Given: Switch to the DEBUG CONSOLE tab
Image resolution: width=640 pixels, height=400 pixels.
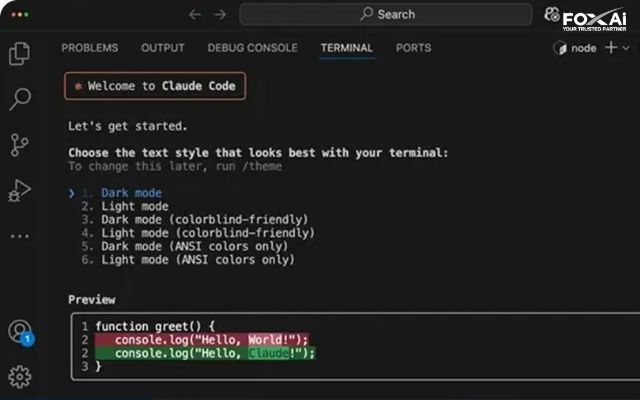Looking at the screenshot, I should pos(252,48).
